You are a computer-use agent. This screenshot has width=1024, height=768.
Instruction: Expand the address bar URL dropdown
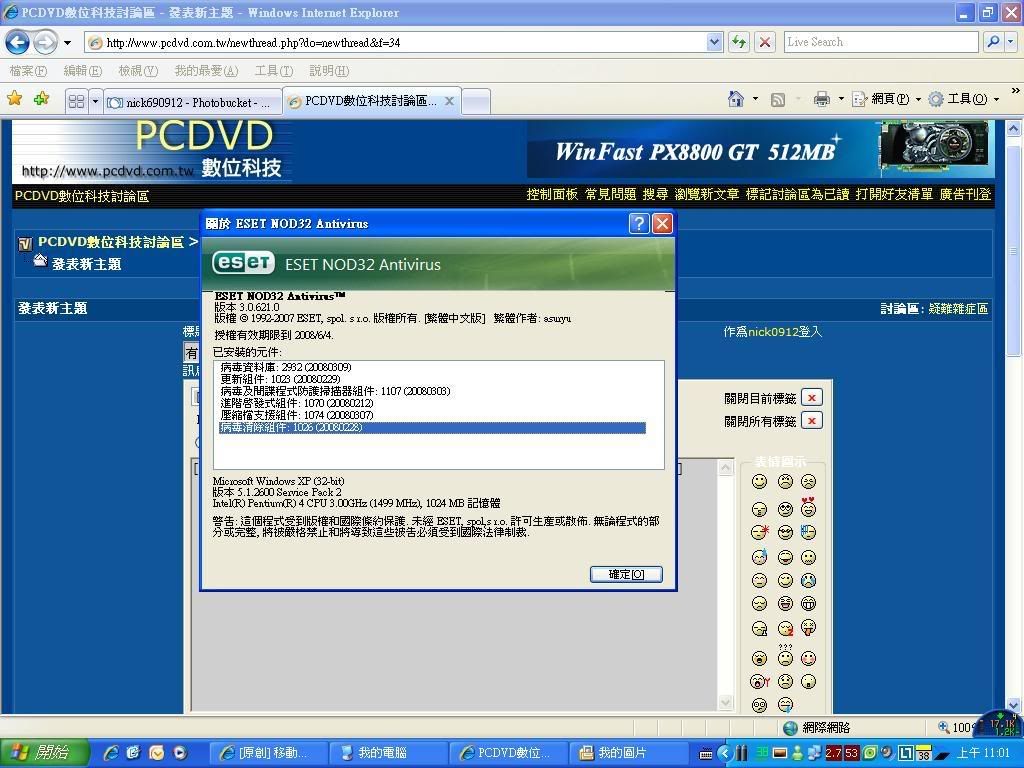pyautogui.click(x=714, y=42)
